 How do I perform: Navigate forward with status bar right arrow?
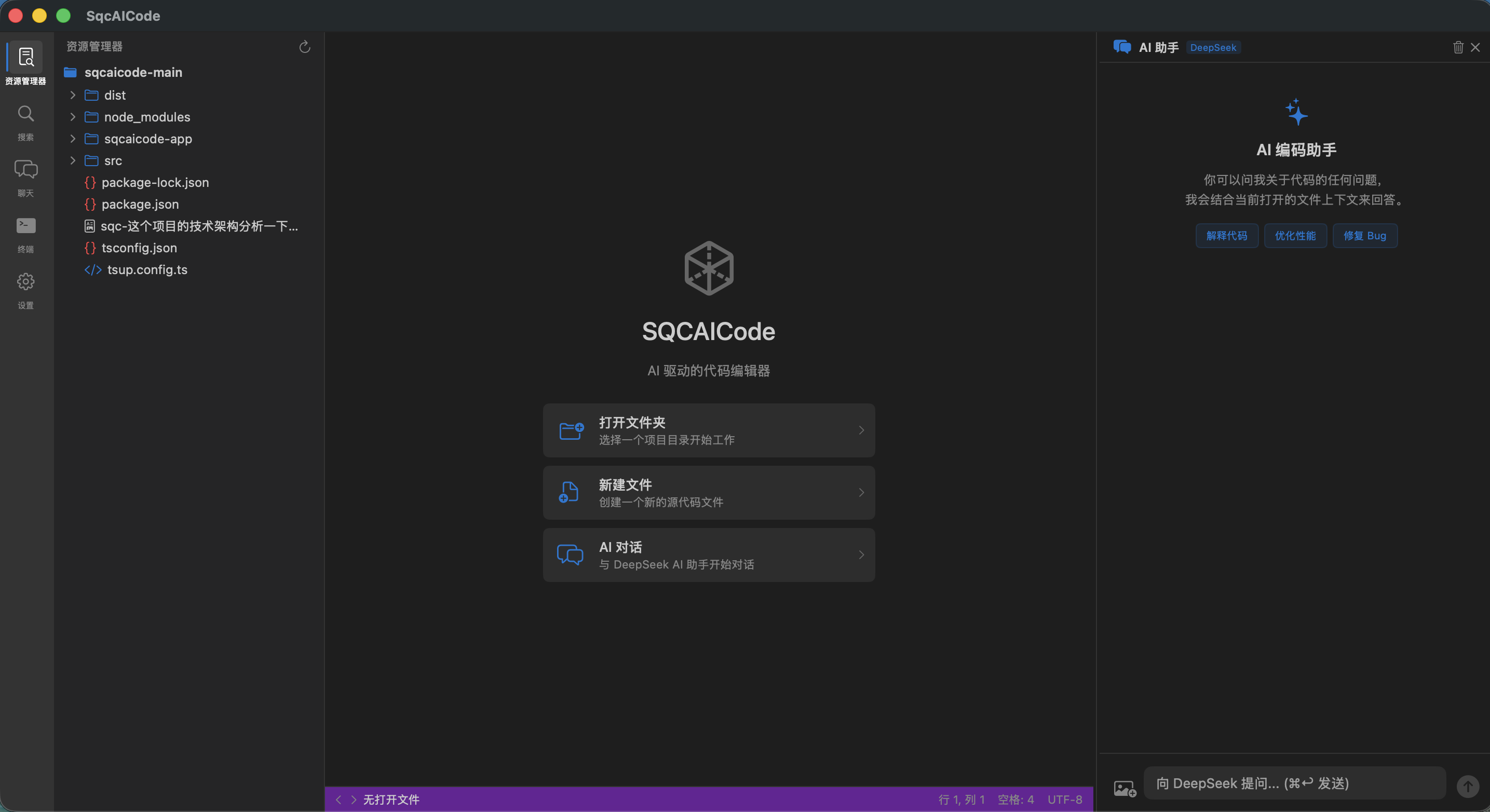pyautogui.click(x=354, y=799)
